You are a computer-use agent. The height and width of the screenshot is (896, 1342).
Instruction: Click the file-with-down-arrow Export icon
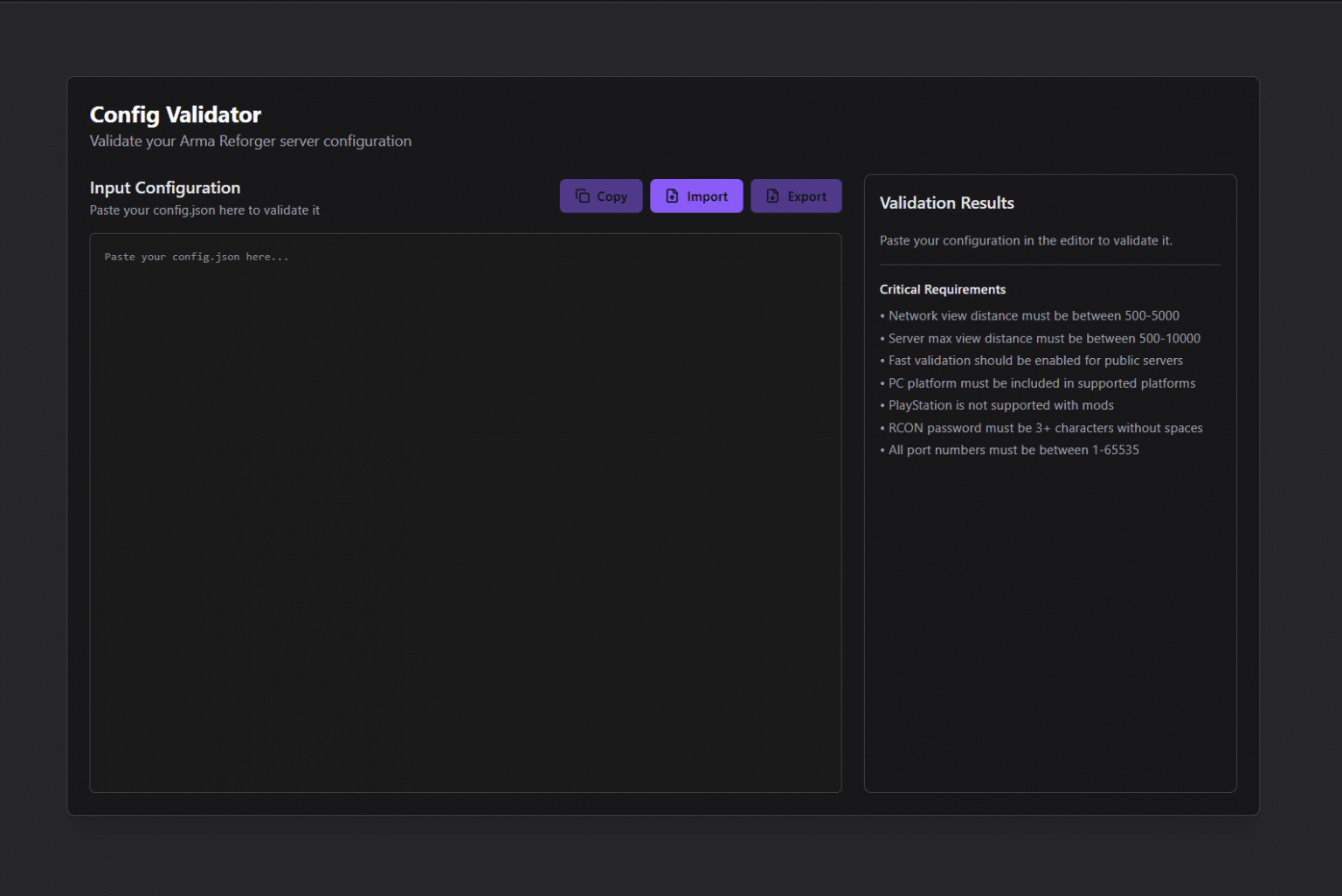pos(771,196)
